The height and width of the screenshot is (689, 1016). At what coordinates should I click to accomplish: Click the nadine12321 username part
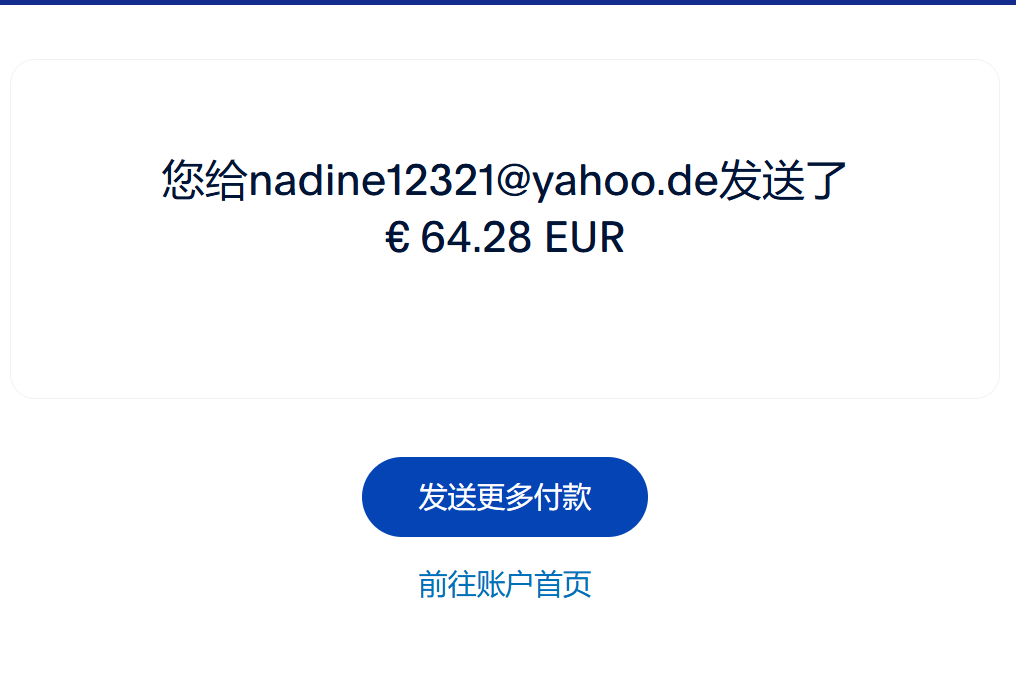372,180
